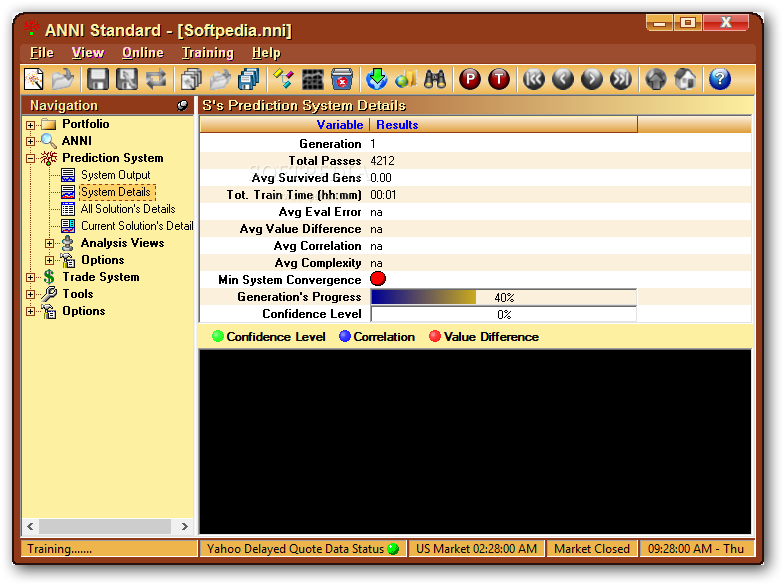The width and height of the screenshot is (784, 585).
Task: Click the globe with chart icon
Action: tap(406, 79)
